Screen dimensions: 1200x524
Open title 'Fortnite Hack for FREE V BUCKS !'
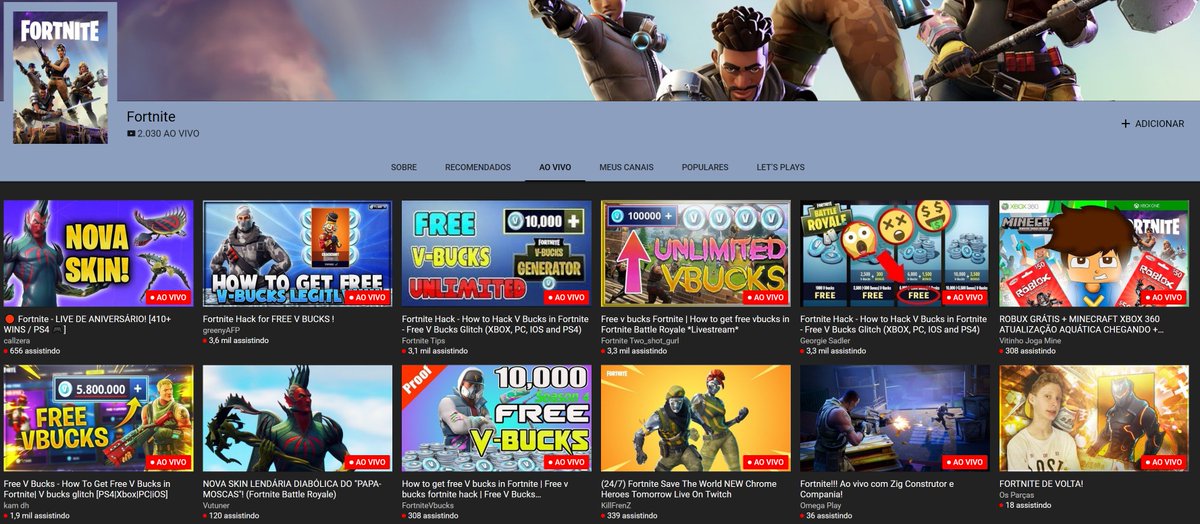(268, 319)
